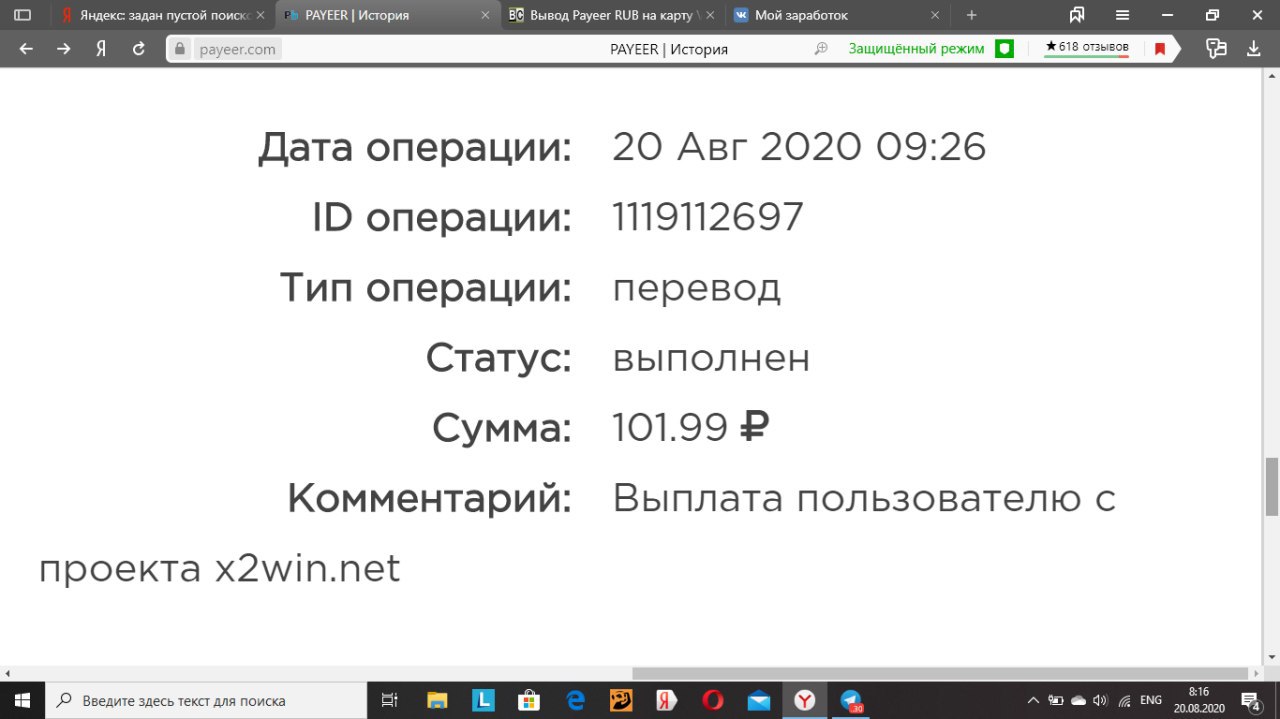Click the status value выполнен
Screen dimensions: 1280x719
[711, 358]
